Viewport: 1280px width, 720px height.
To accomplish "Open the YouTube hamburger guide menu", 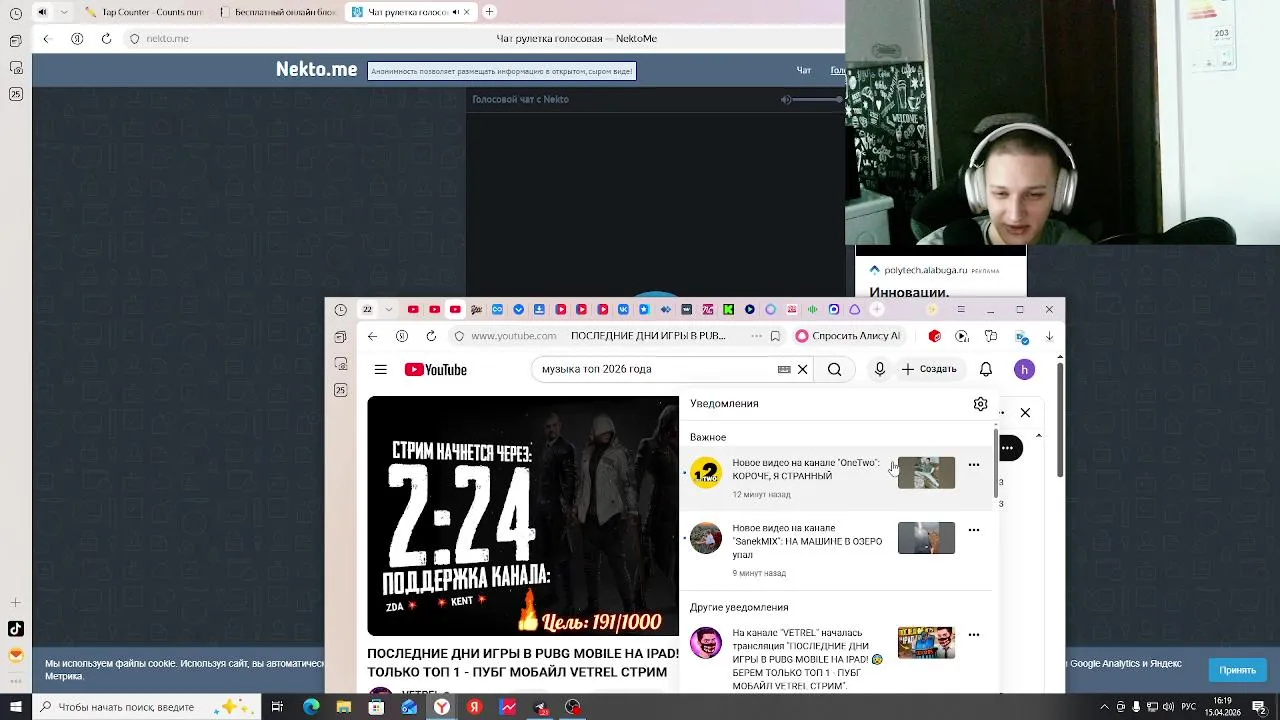I will 381,369.
